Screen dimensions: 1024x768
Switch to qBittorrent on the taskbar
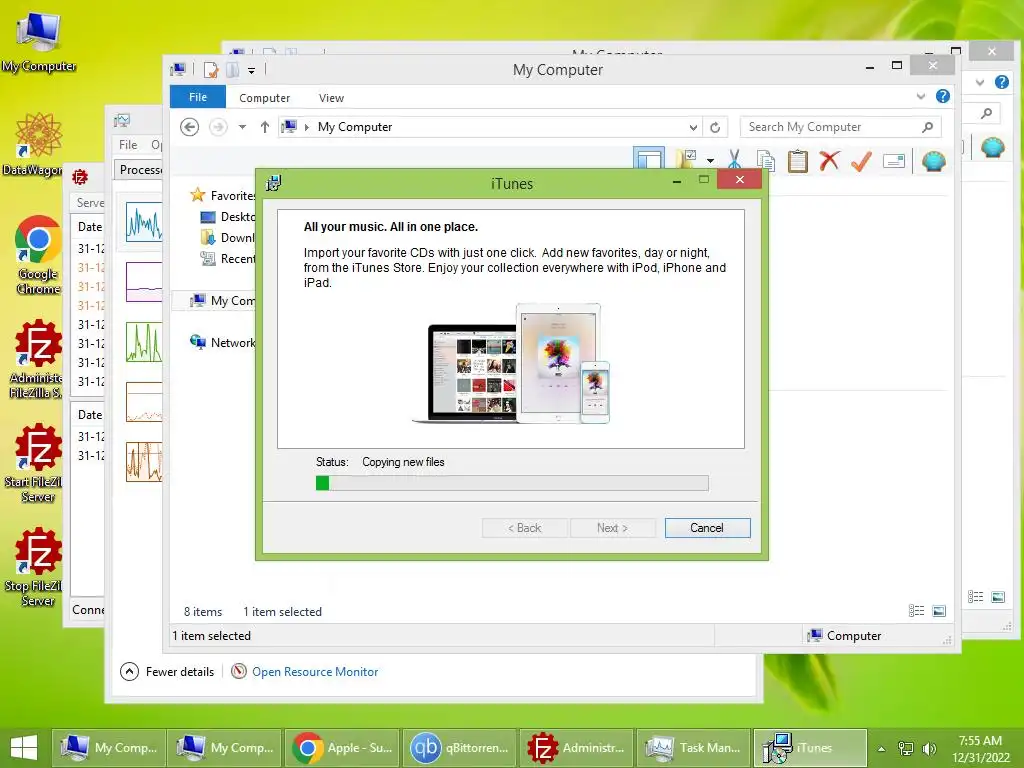coord(458,748)
